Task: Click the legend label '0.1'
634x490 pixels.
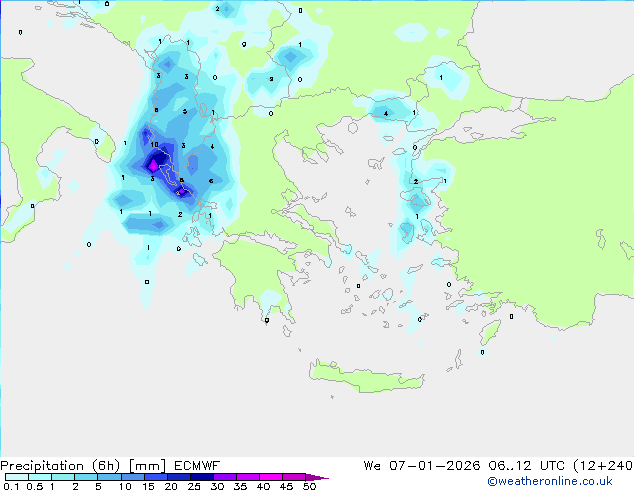Action: 11,486
